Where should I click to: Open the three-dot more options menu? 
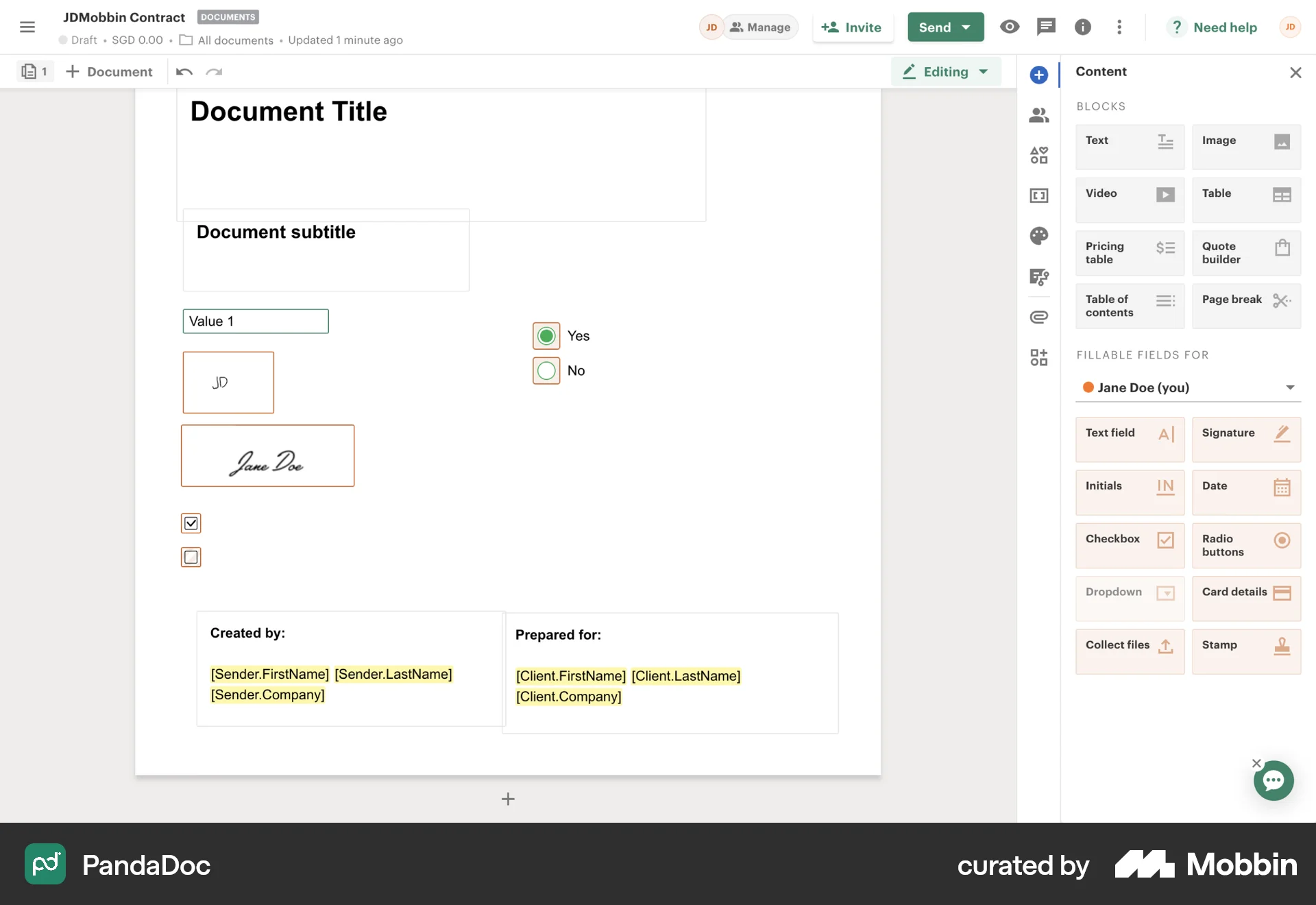pyautogui.click(x=1119, y=27)
